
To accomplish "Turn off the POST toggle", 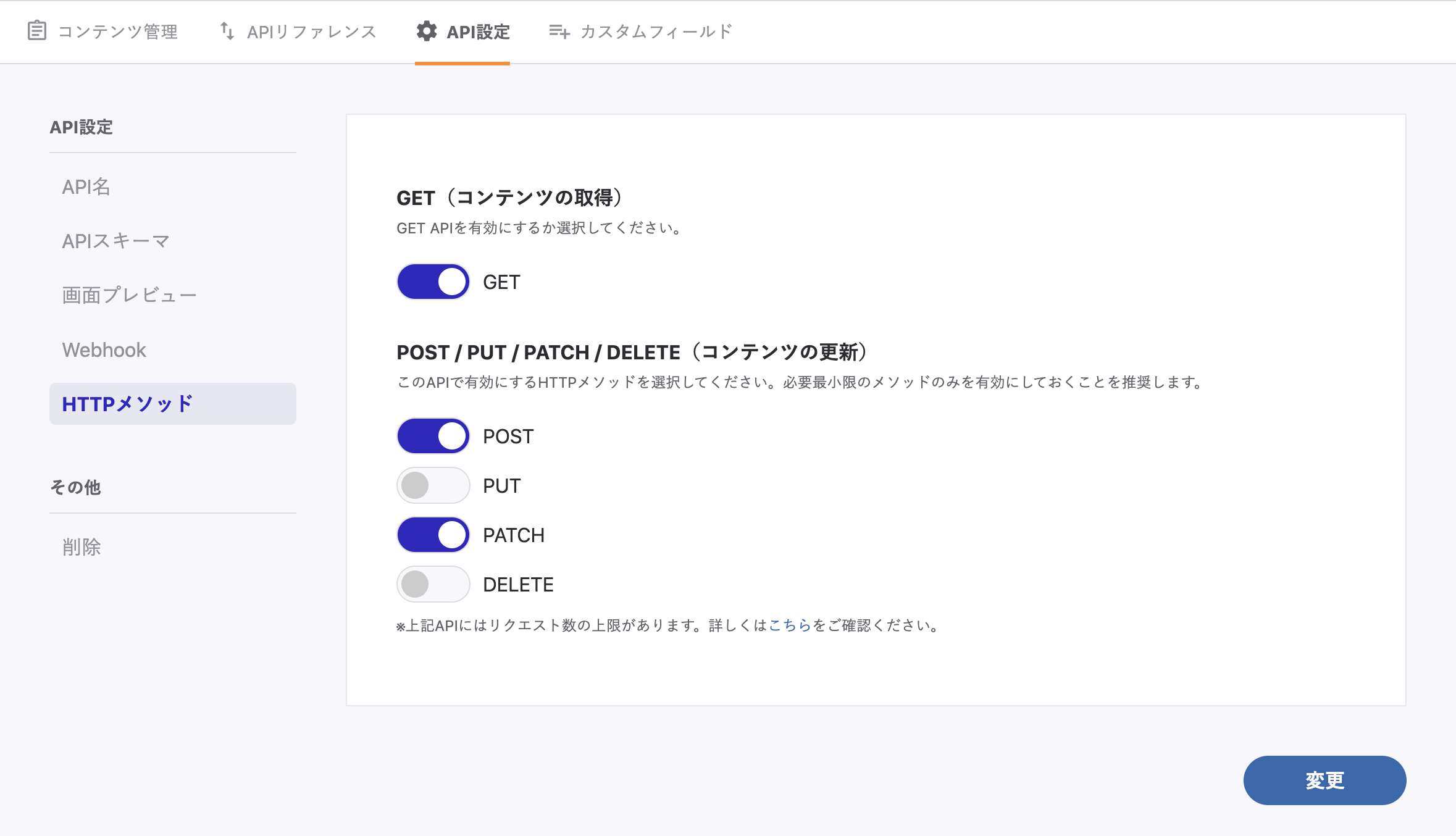I will pos(433,436).
